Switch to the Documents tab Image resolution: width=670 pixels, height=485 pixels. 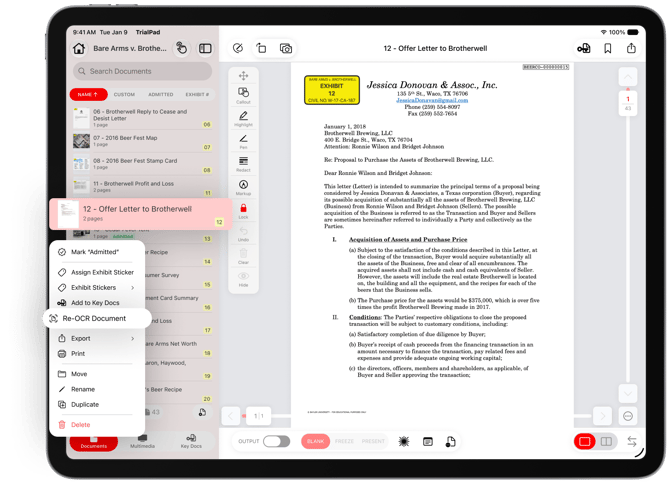pyautogui.click(x=94, y=442)
